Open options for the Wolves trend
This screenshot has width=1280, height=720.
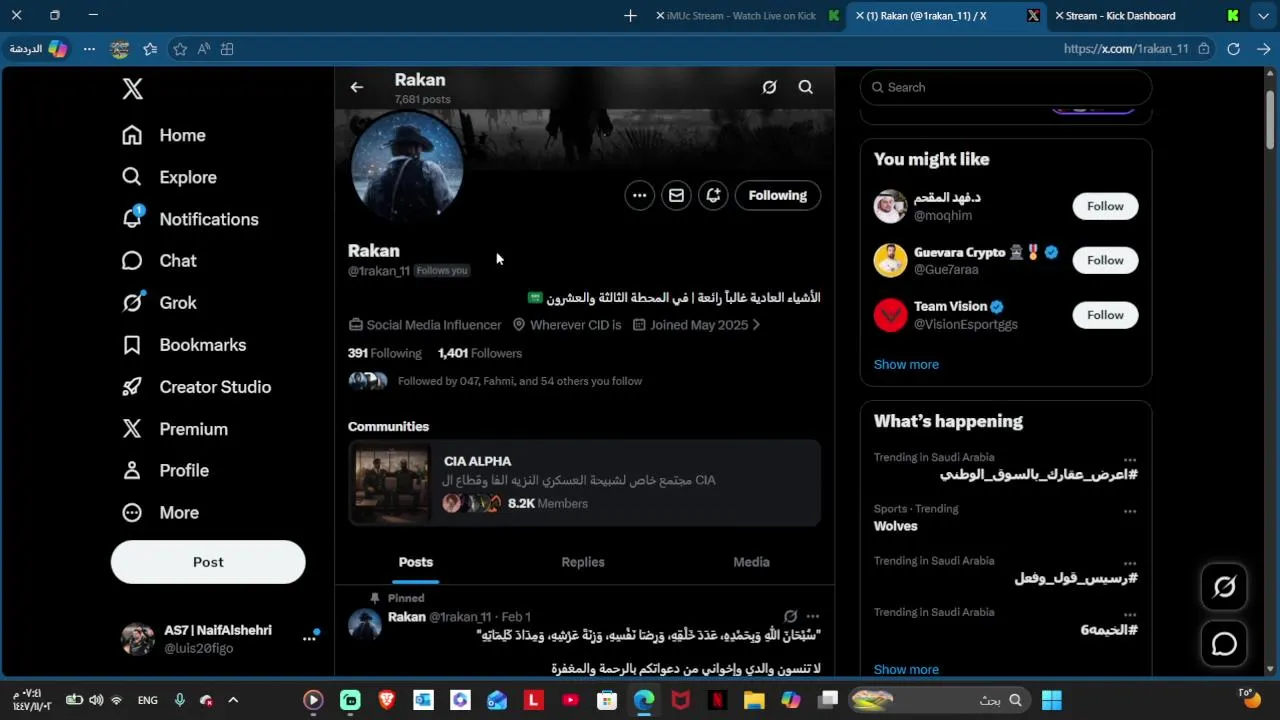click(x=1129, y=511)
